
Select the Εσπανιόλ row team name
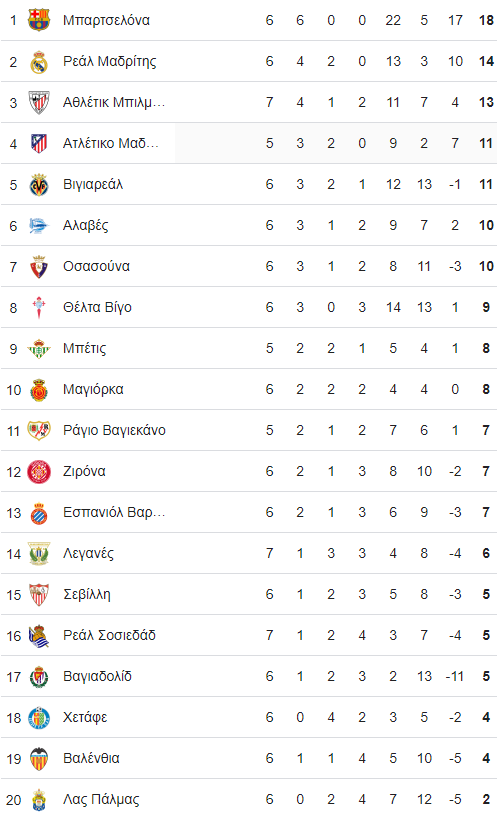click(x=114, y=512)
